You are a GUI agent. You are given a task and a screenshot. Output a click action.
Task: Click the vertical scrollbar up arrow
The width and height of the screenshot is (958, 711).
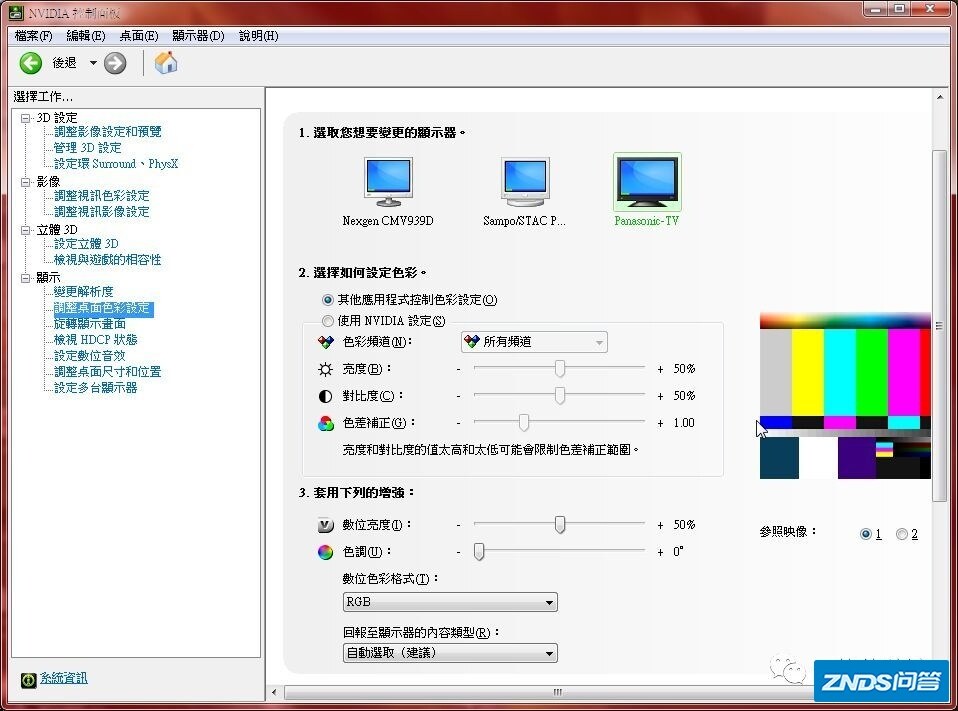click(x=940, y=97)
